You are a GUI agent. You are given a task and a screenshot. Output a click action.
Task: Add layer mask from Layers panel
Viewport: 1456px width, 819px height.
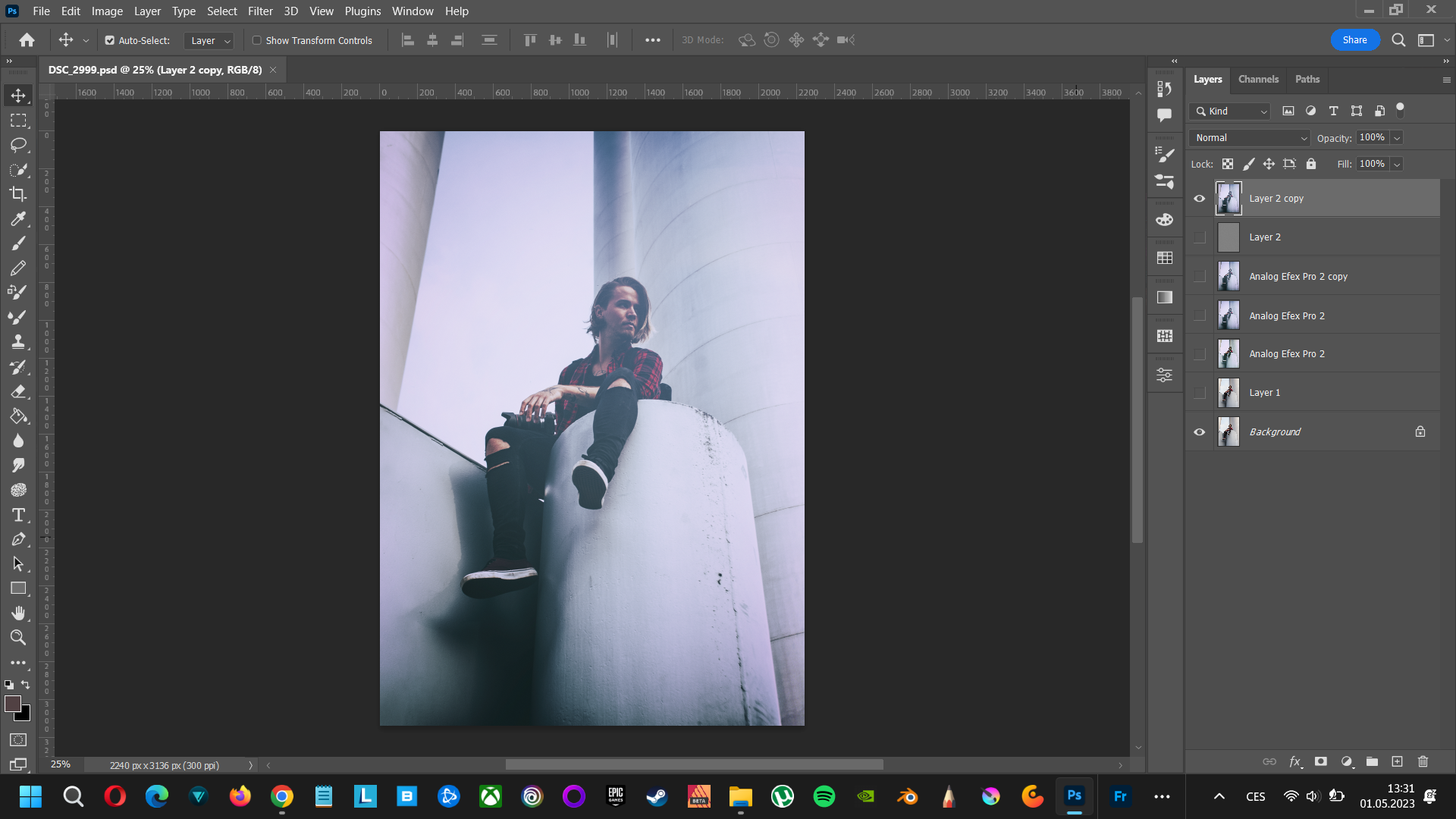(x=1321, y=761)
